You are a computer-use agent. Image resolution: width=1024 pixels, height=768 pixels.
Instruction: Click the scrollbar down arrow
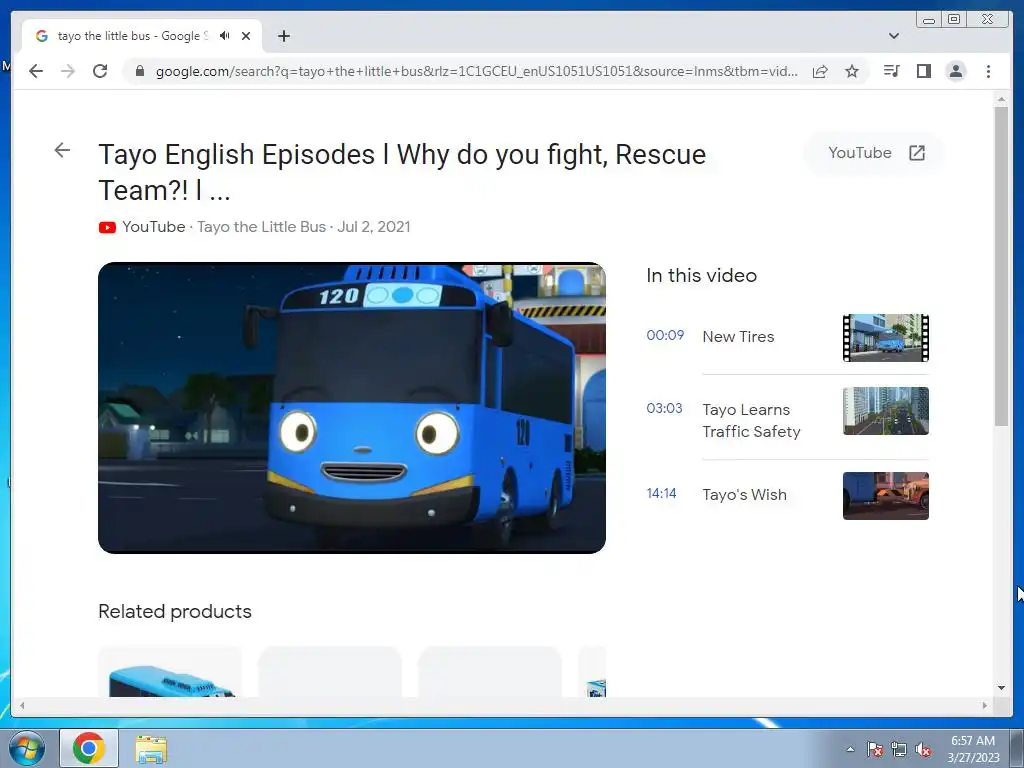click(1001, 687)
